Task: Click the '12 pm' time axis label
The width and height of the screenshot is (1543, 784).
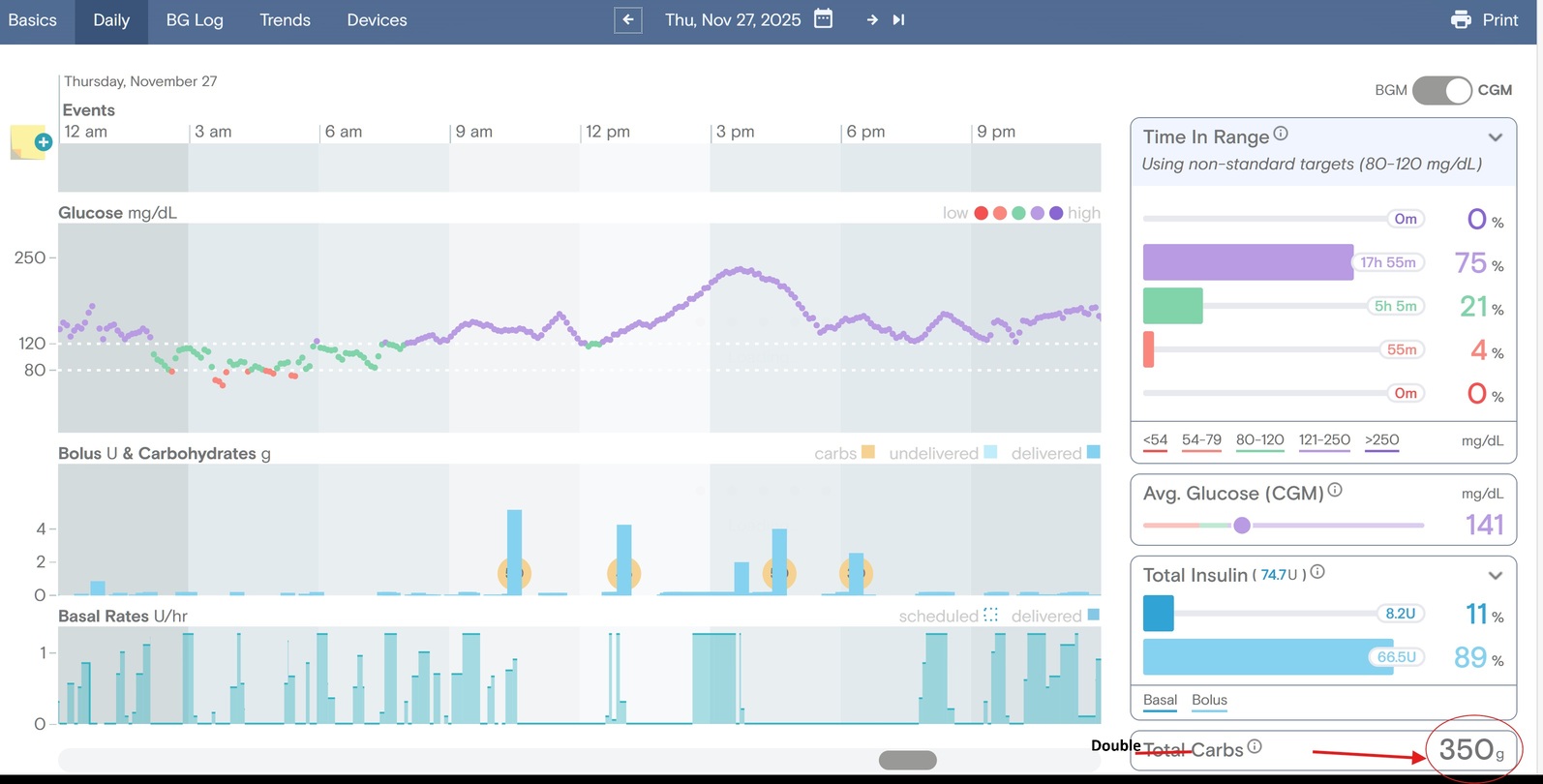Action: 608,132
